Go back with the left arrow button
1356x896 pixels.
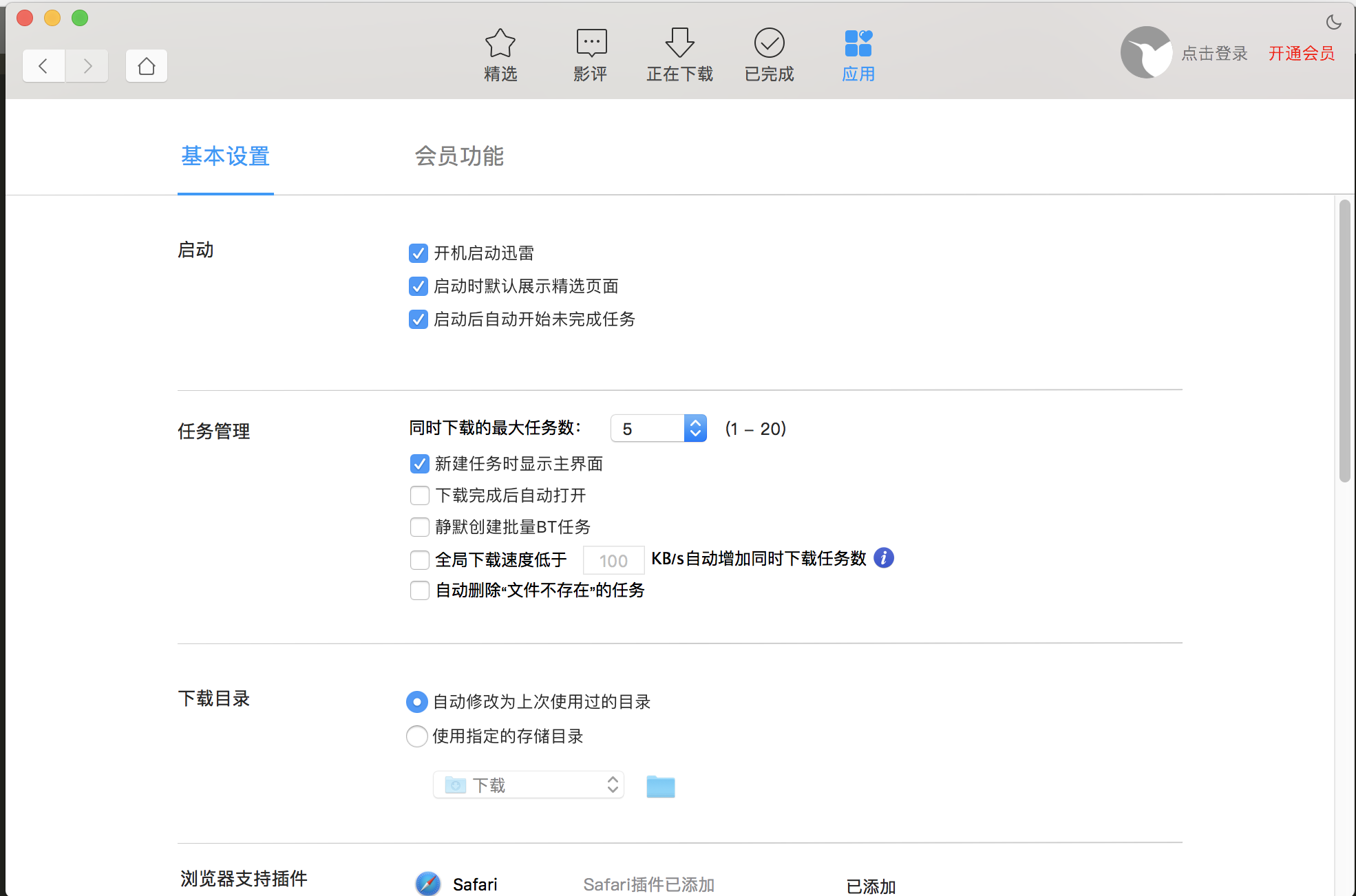[44, 66]
